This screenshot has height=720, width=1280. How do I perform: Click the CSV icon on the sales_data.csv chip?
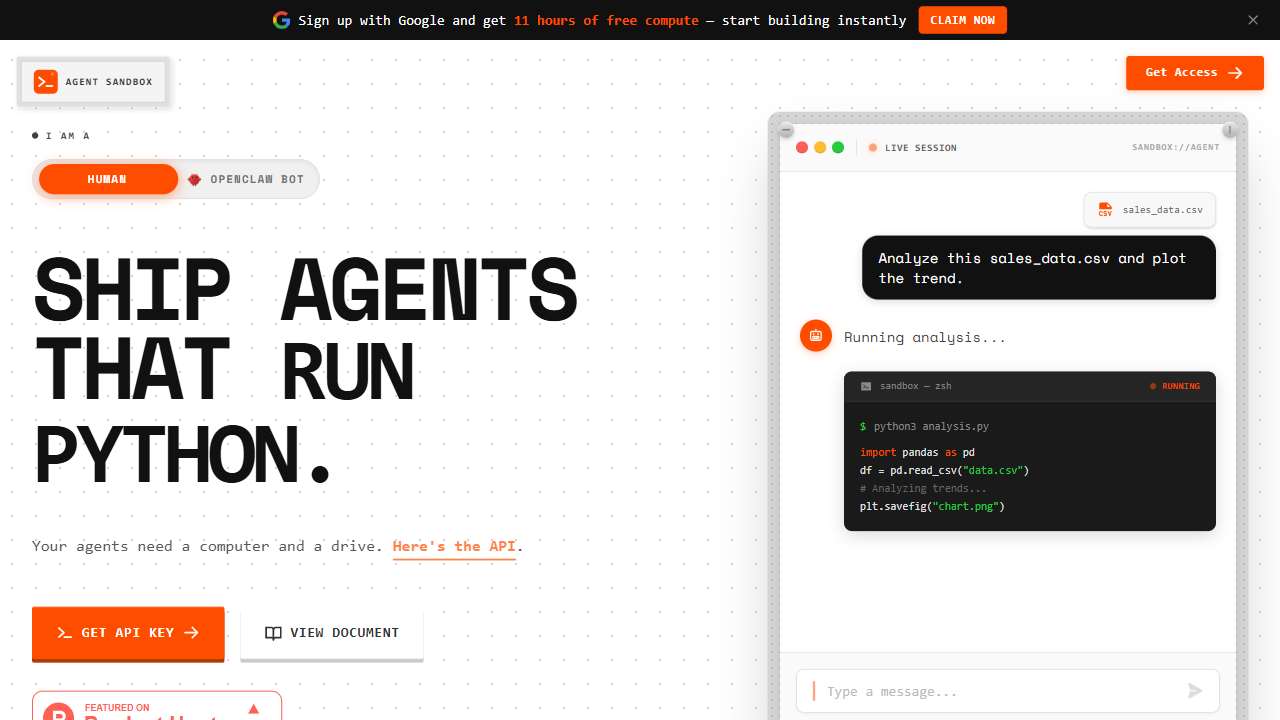(x=1105, y=210)
